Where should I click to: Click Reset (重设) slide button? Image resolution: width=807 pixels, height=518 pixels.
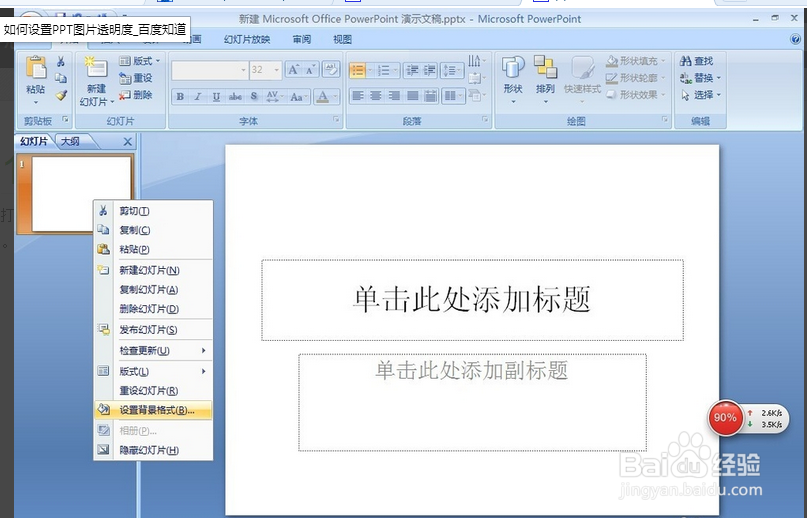pos(135,78)
